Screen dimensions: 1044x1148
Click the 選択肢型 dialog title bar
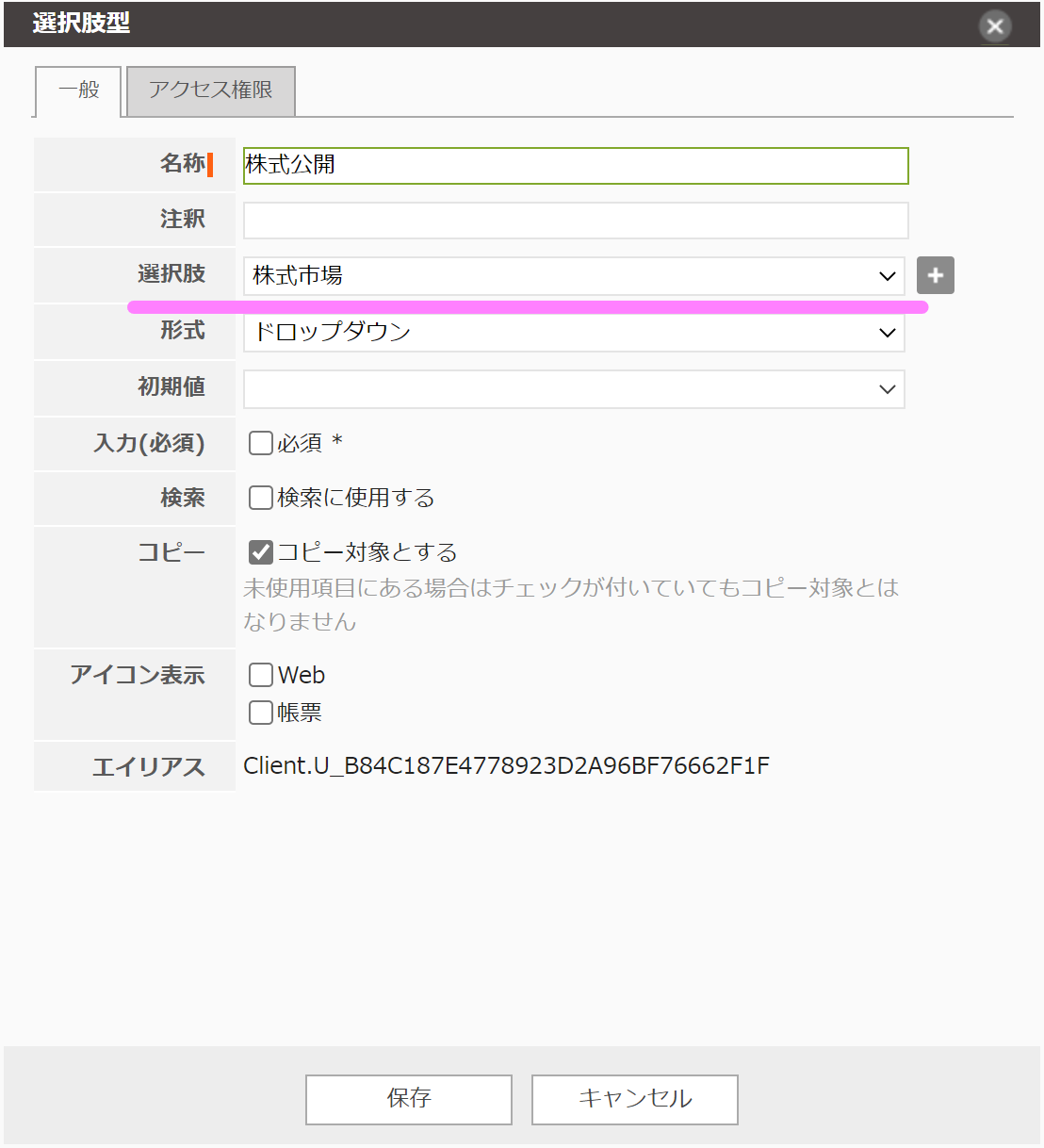pos(471,24)
